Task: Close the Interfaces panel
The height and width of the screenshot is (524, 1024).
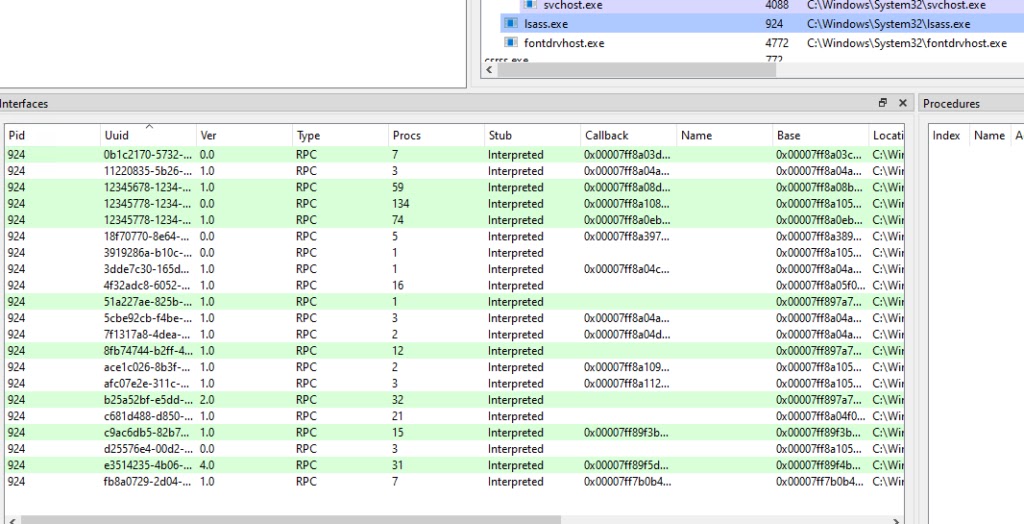Action: [x=903, y=103]
